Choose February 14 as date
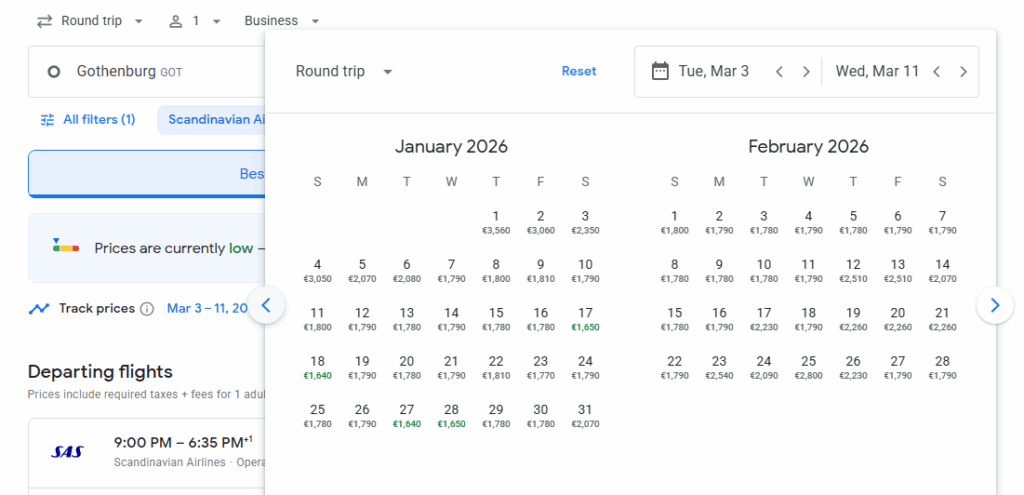 [x=942, y=270]
